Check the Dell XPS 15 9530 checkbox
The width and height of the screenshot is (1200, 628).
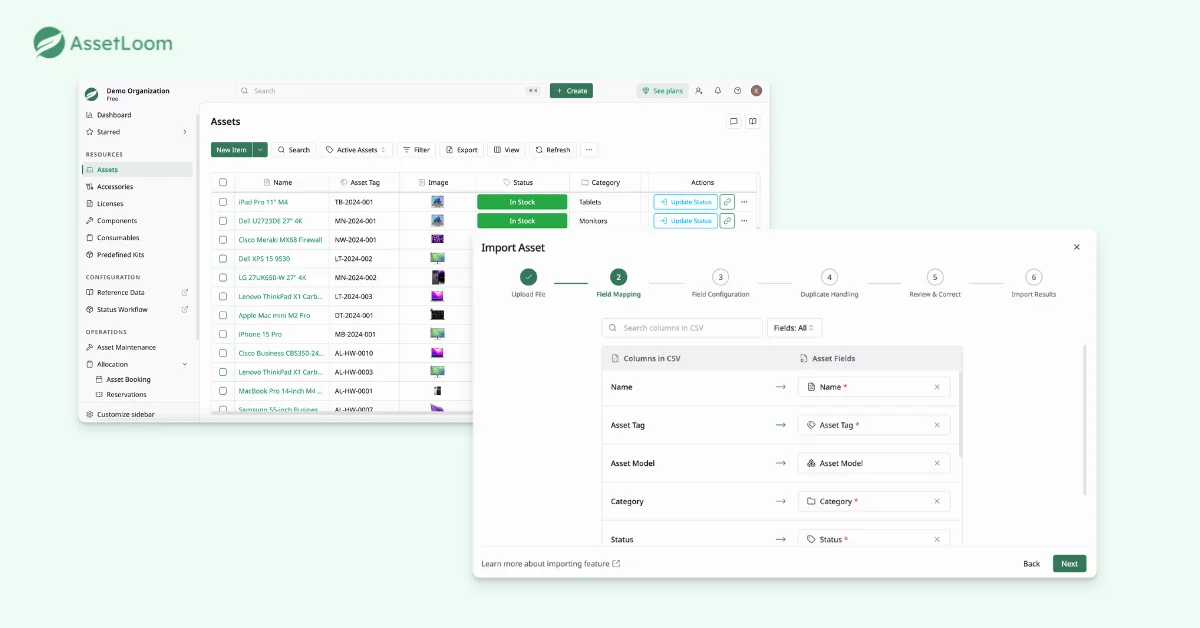click(223, 258)
